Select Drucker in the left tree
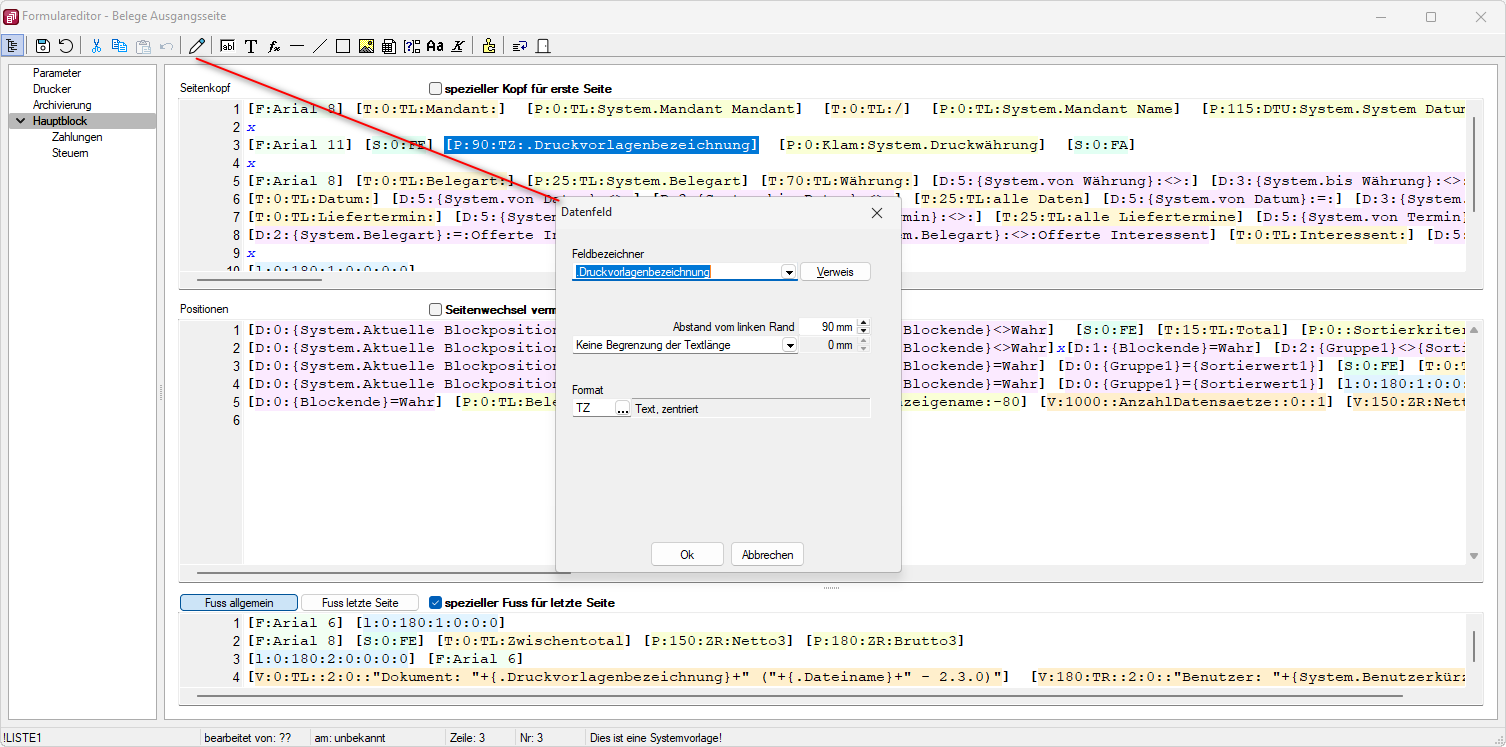 click(52, 89)
